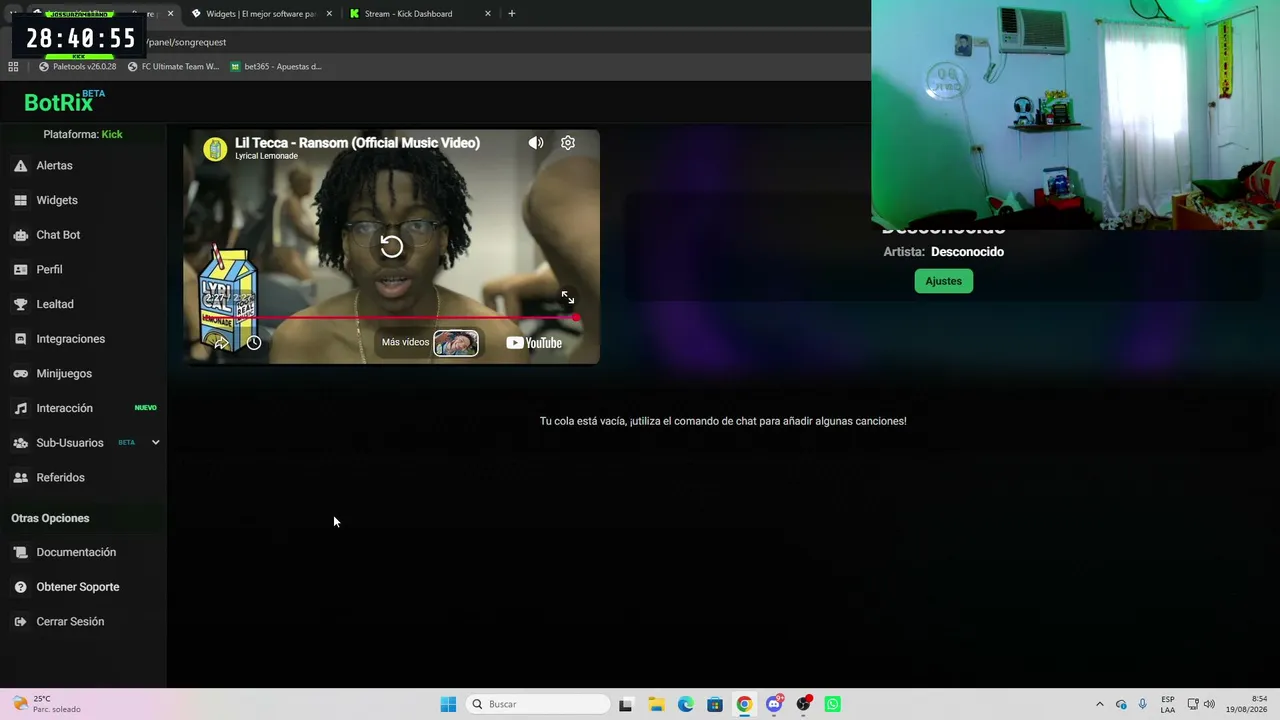
Task: Seek using the red video progress bar
Action: pos(392,318)
